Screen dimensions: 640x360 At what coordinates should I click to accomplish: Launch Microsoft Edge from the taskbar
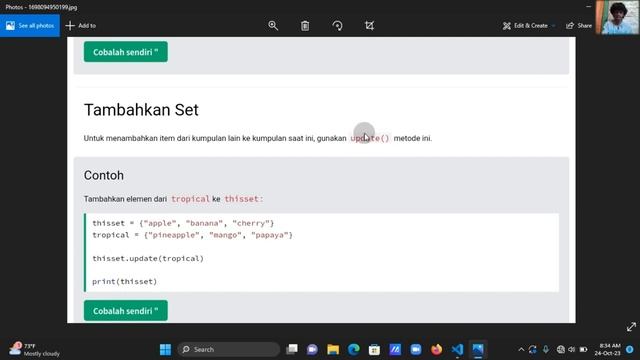pyautogui.click(x=354, y=349)
